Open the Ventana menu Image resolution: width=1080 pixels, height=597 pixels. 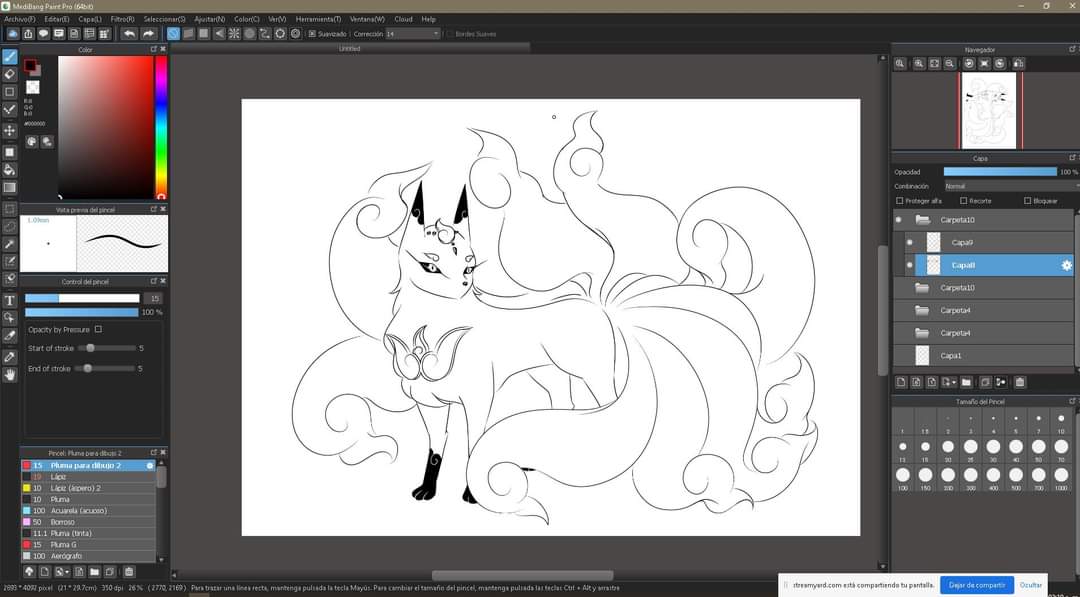[367, 19]
